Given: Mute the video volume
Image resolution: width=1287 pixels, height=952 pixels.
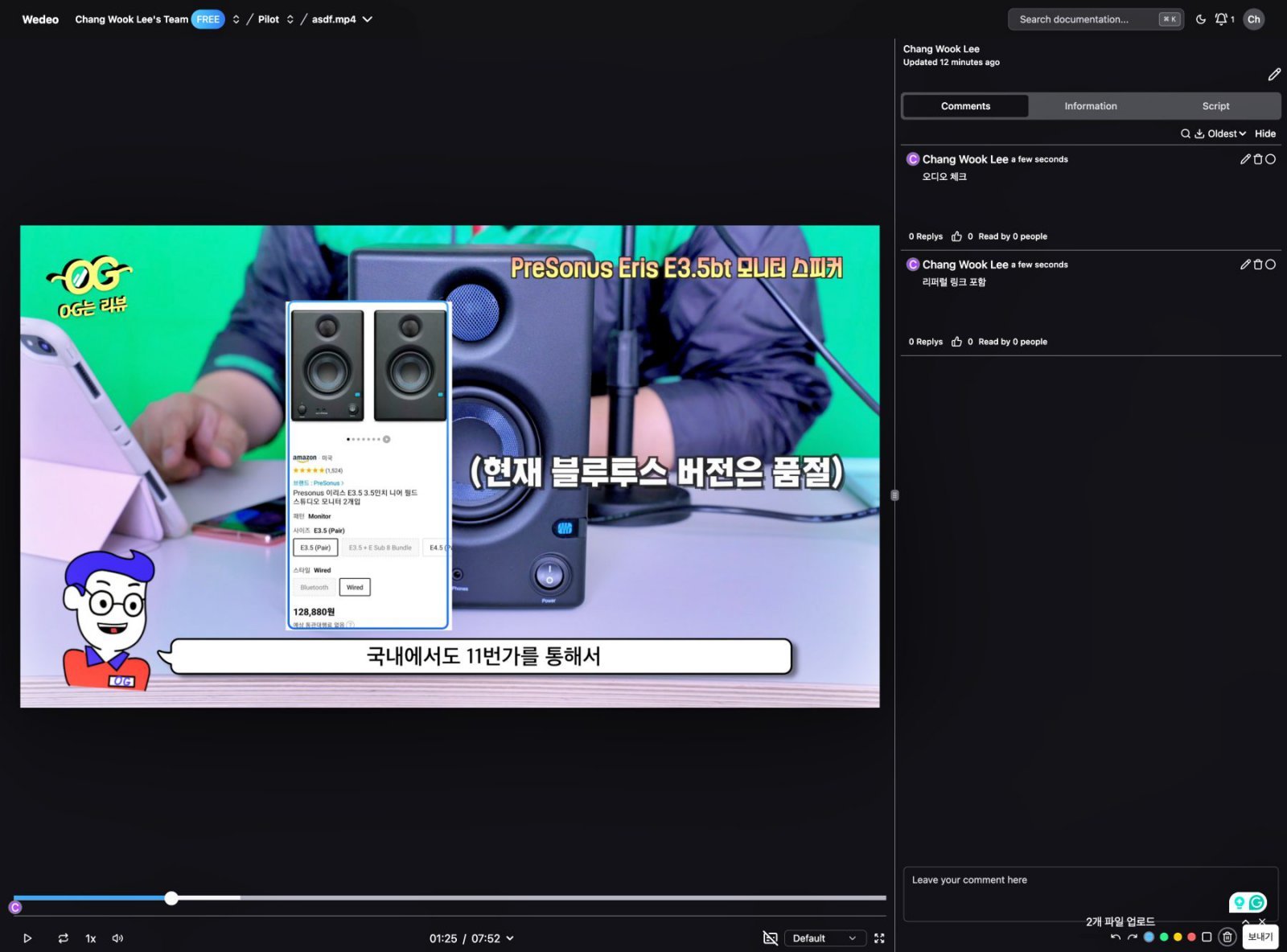Looking at the screenshot, I should click(117, 938).
